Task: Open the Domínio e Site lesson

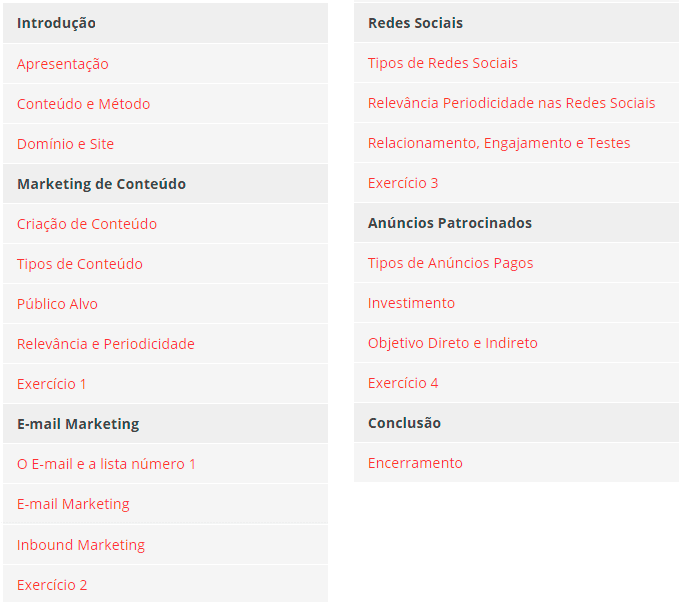Action: tap(66, 144)
